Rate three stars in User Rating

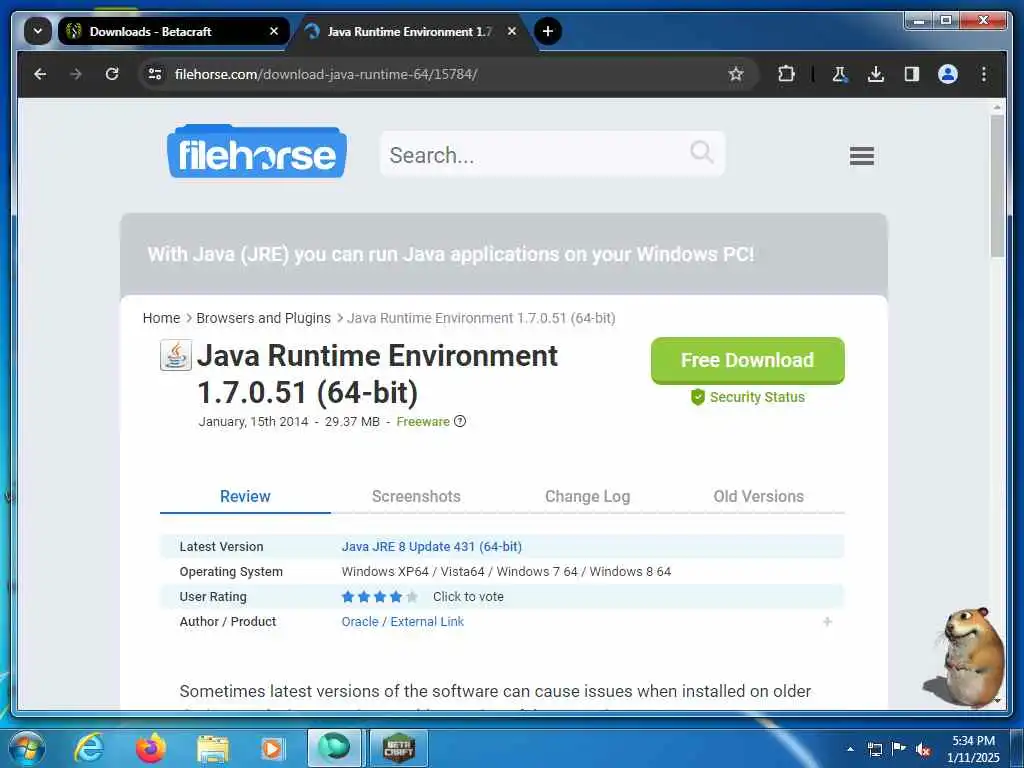click(380, 596)
